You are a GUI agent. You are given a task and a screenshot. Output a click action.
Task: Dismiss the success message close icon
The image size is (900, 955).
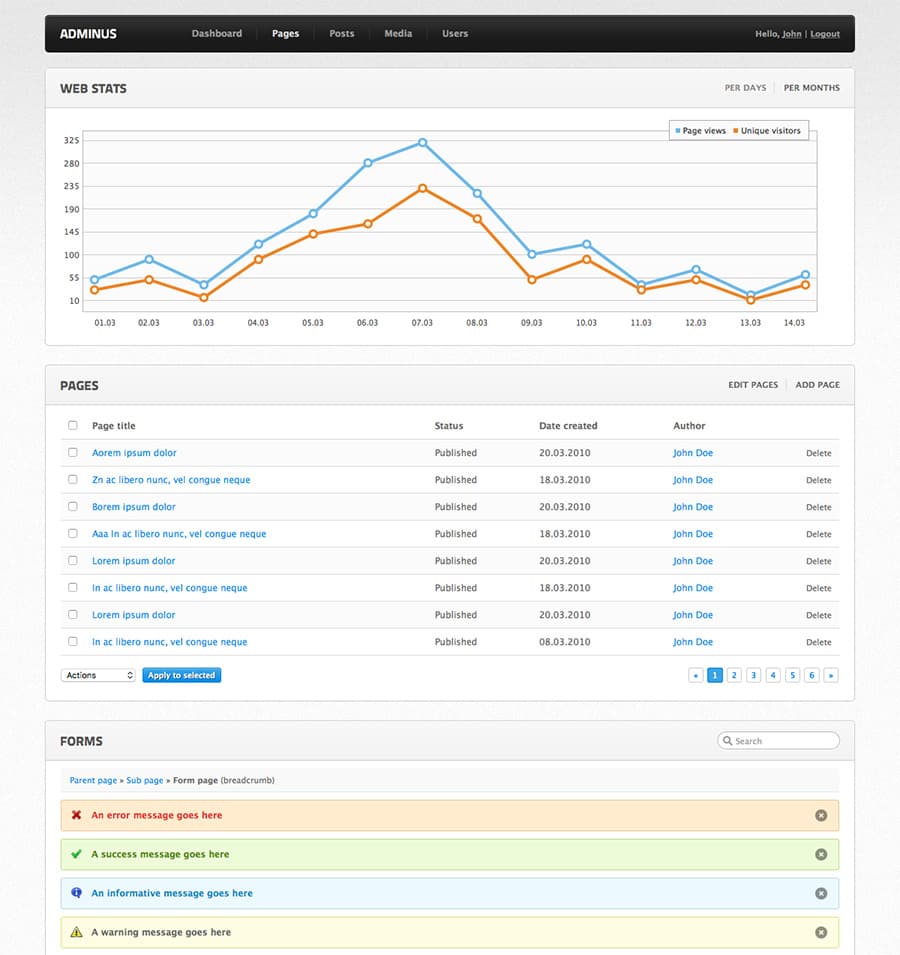pyautogui.click(x=821, y=854)
